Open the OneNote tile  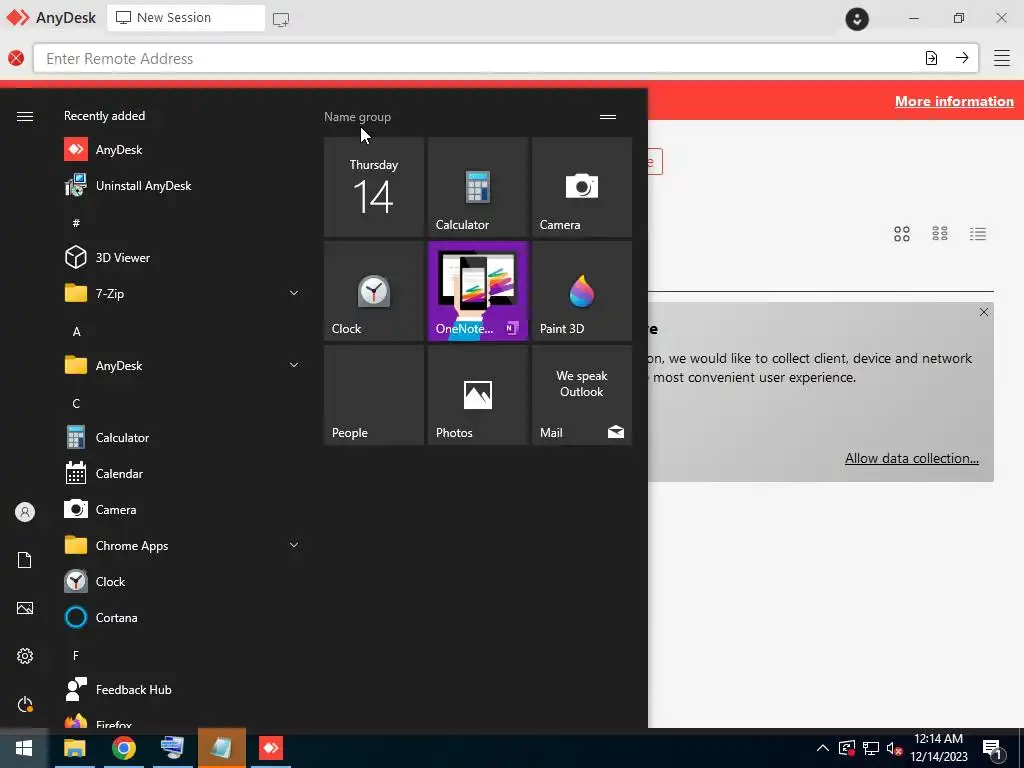[477, 291]
